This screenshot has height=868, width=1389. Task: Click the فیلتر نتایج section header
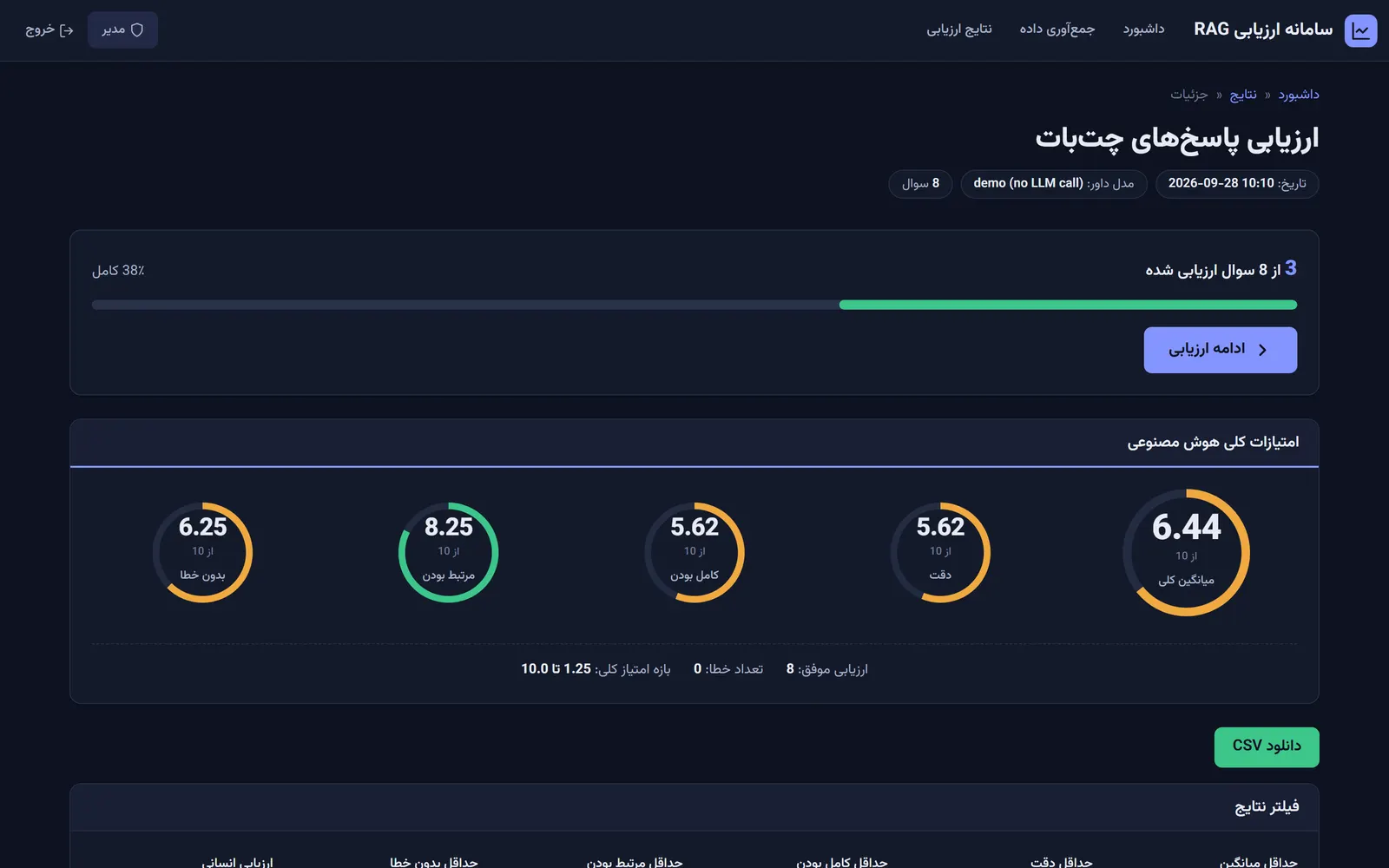click(1267, 807)
